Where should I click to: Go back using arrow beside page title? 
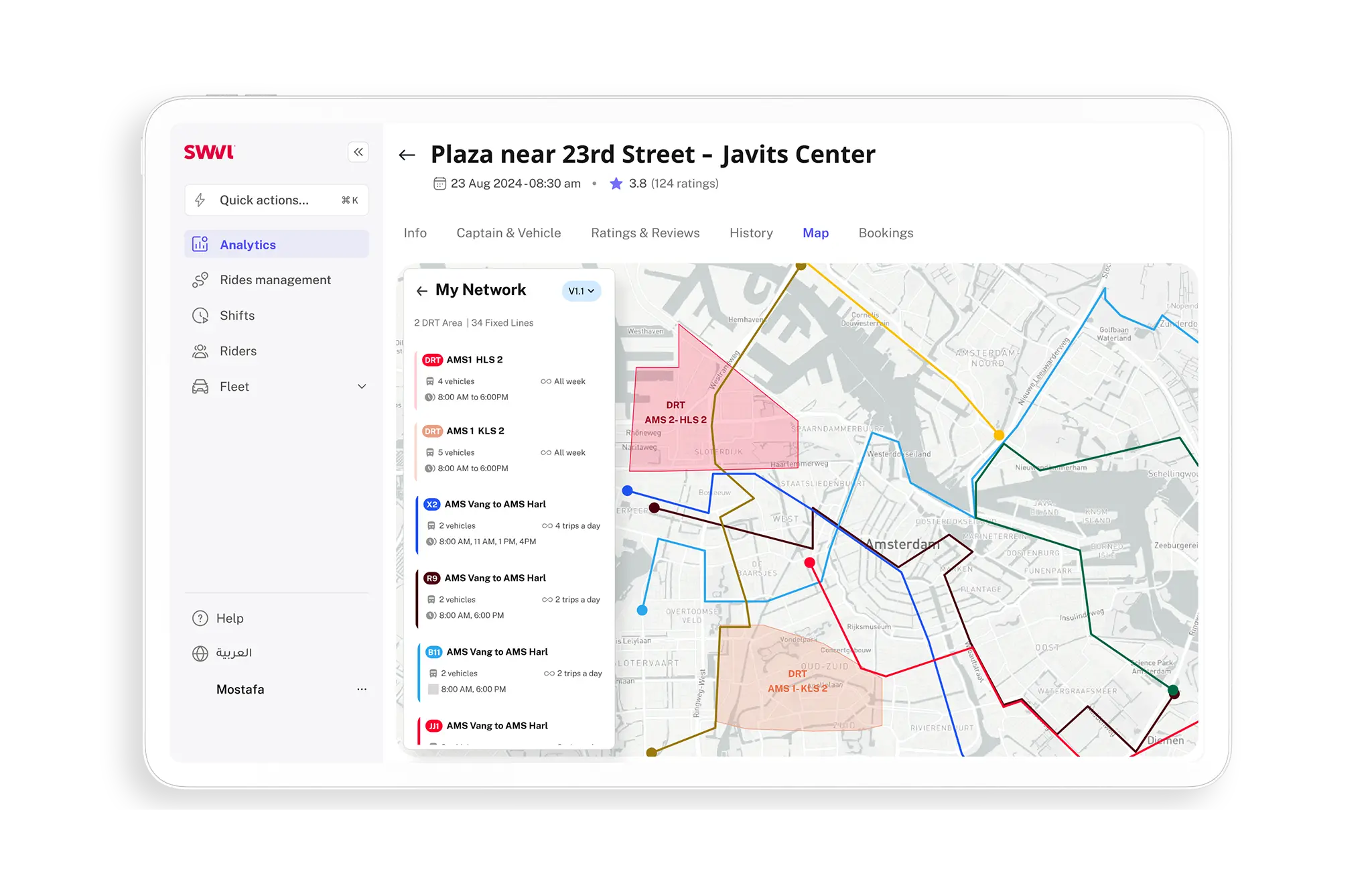pos(407,155)
